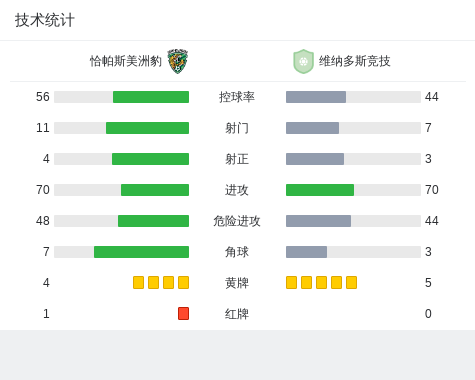Open the 恰帕斯美洲豹 team name link
This screenshot has height=380, width=475.
[126, 61]
